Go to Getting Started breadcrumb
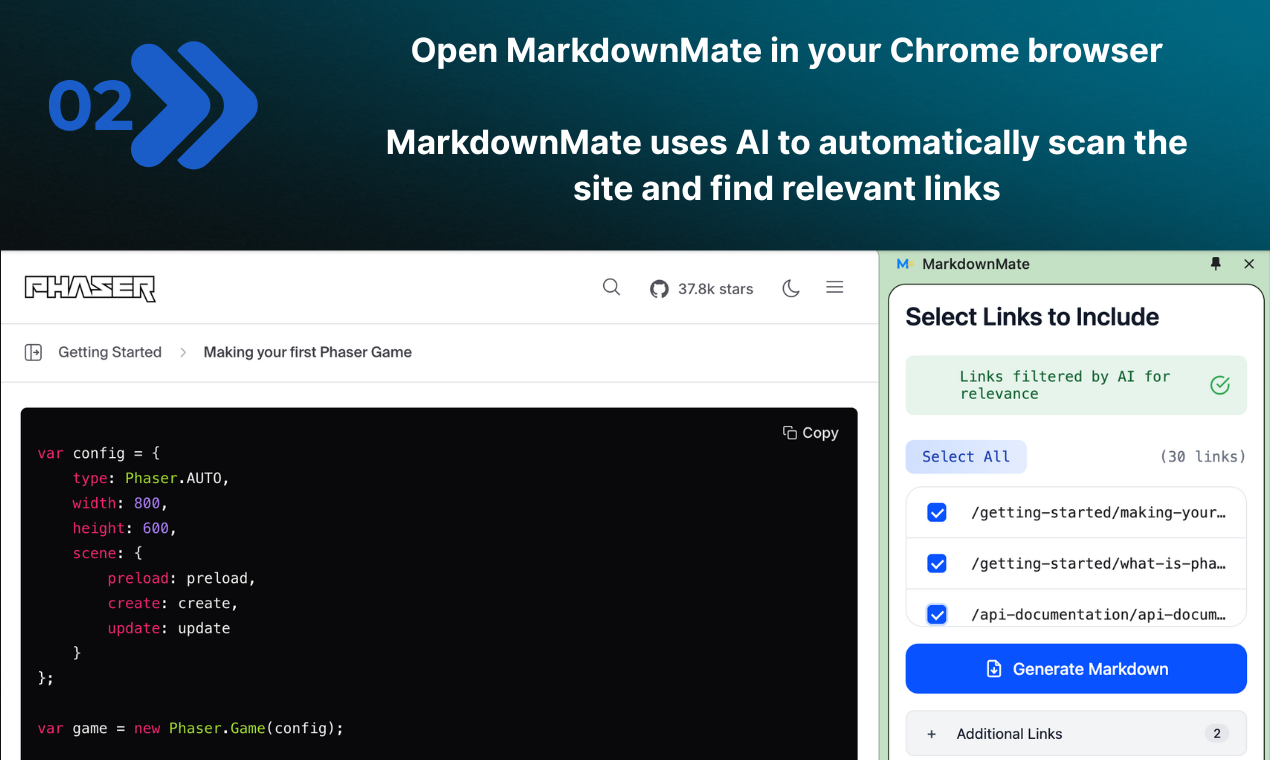This screenshot has width=1270, height=760. 110,352
